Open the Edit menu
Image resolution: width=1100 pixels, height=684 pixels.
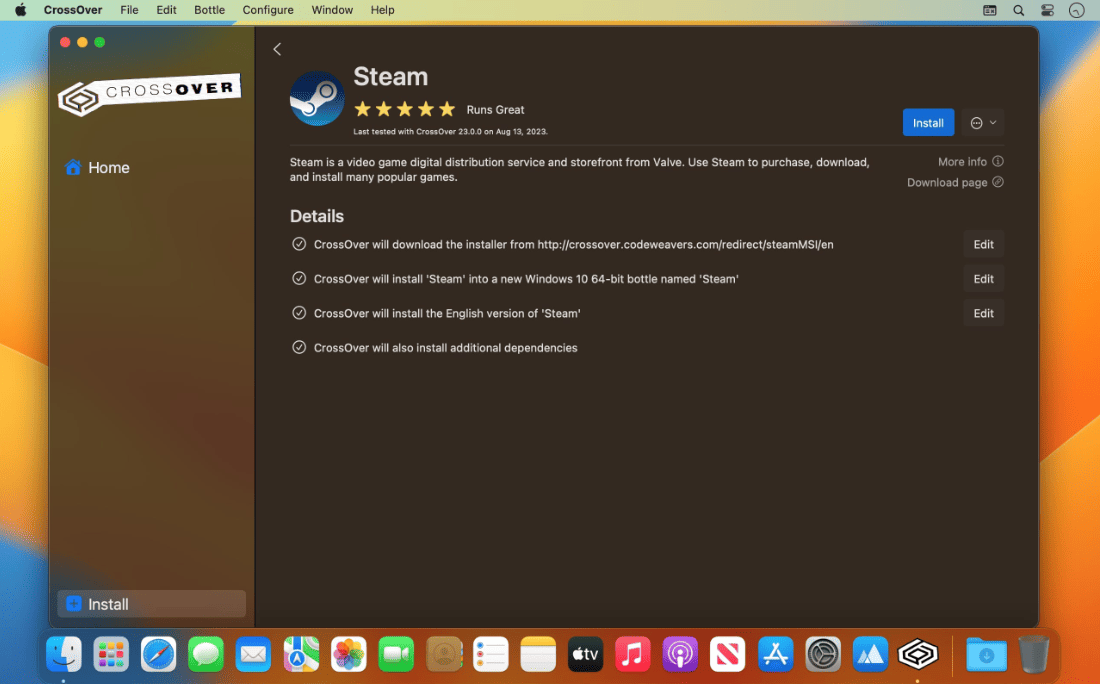(x=166, y=10)
